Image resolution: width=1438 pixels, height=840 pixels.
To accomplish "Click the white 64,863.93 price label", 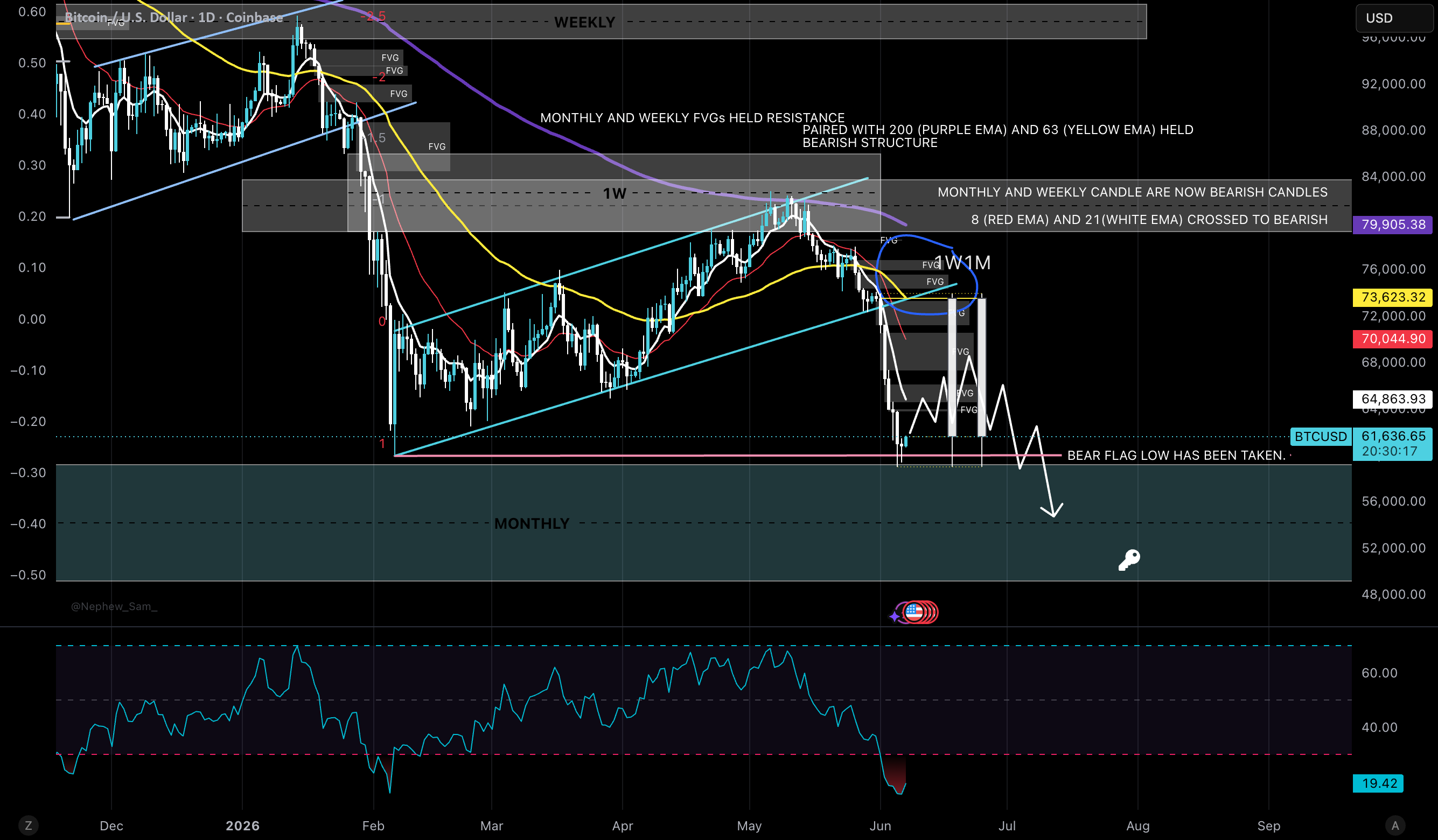I will [1393, 399].
